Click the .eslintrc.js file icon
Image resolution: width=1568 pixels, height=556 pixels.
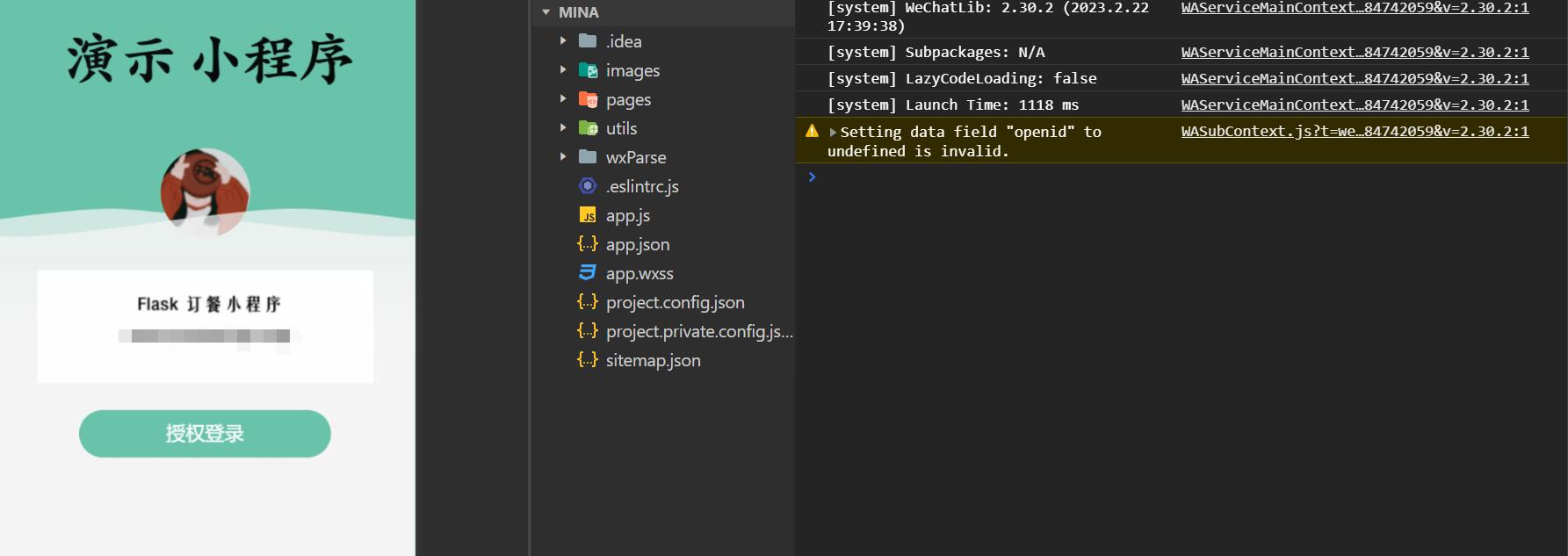588,186
